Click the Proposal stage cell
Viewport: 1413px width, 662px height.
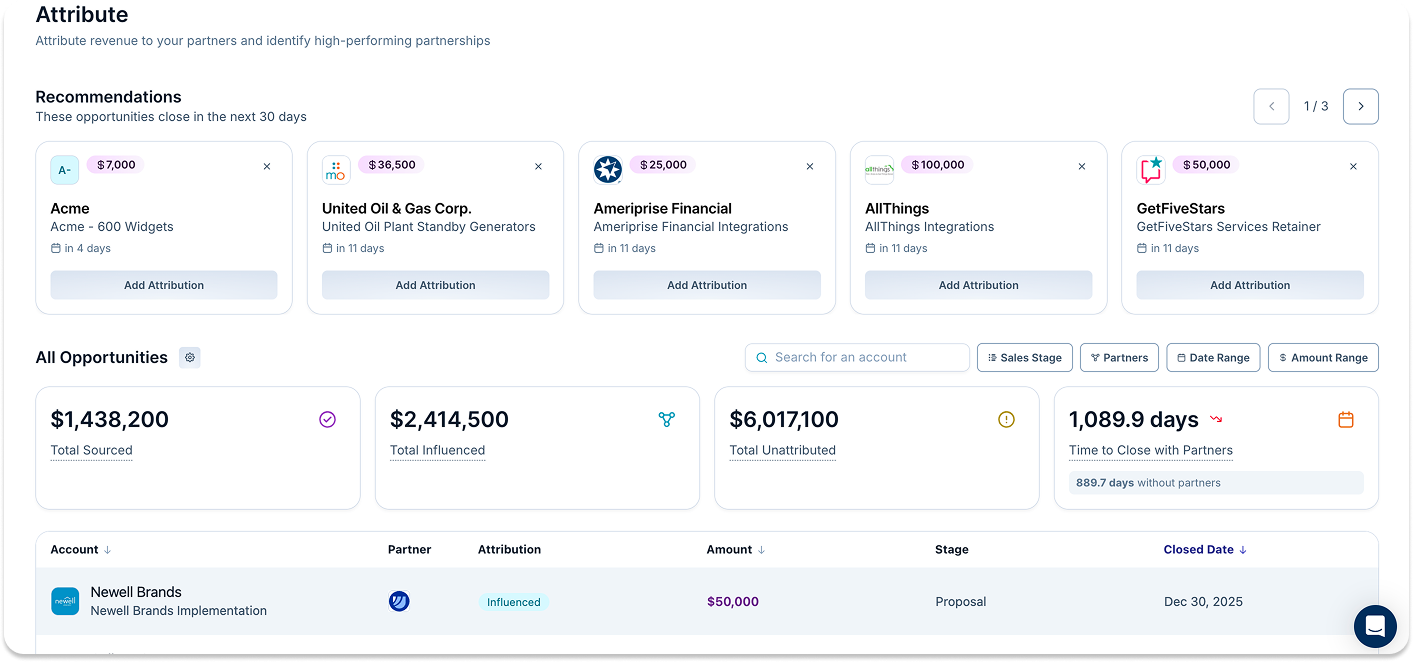(x=961, y=602)
